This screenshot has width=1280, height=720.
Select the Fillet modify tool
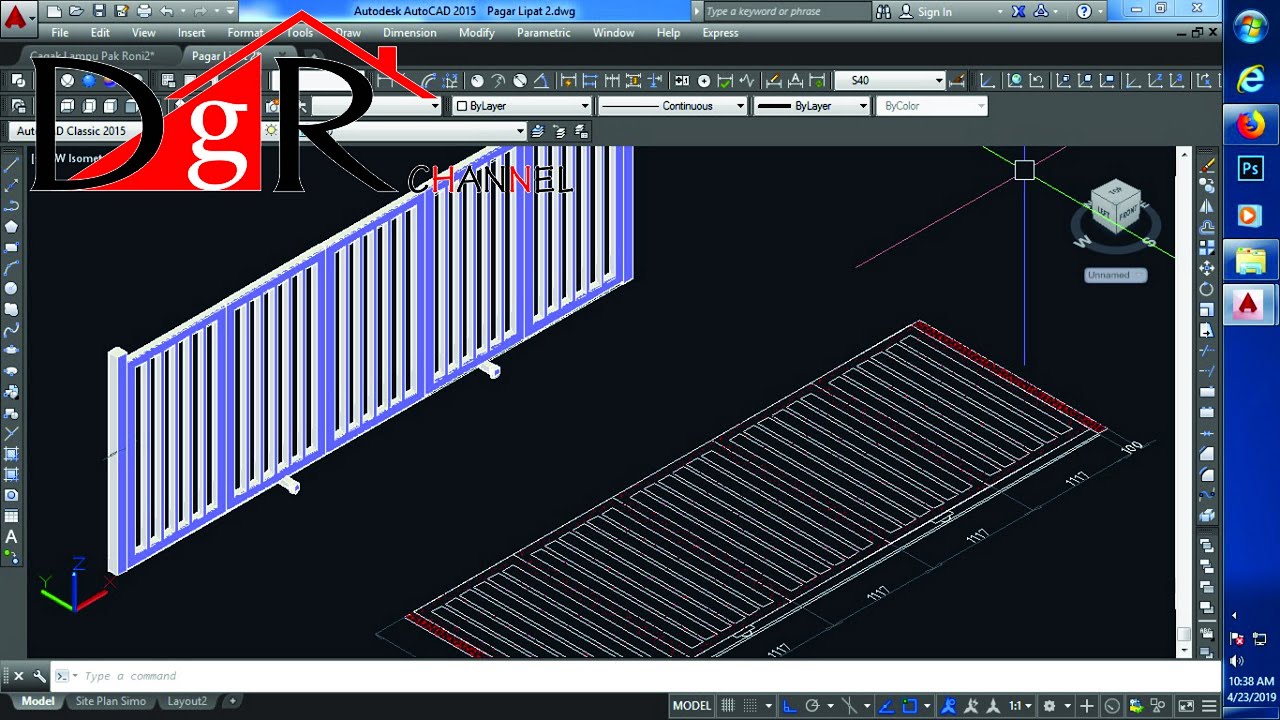(1207, 474)
